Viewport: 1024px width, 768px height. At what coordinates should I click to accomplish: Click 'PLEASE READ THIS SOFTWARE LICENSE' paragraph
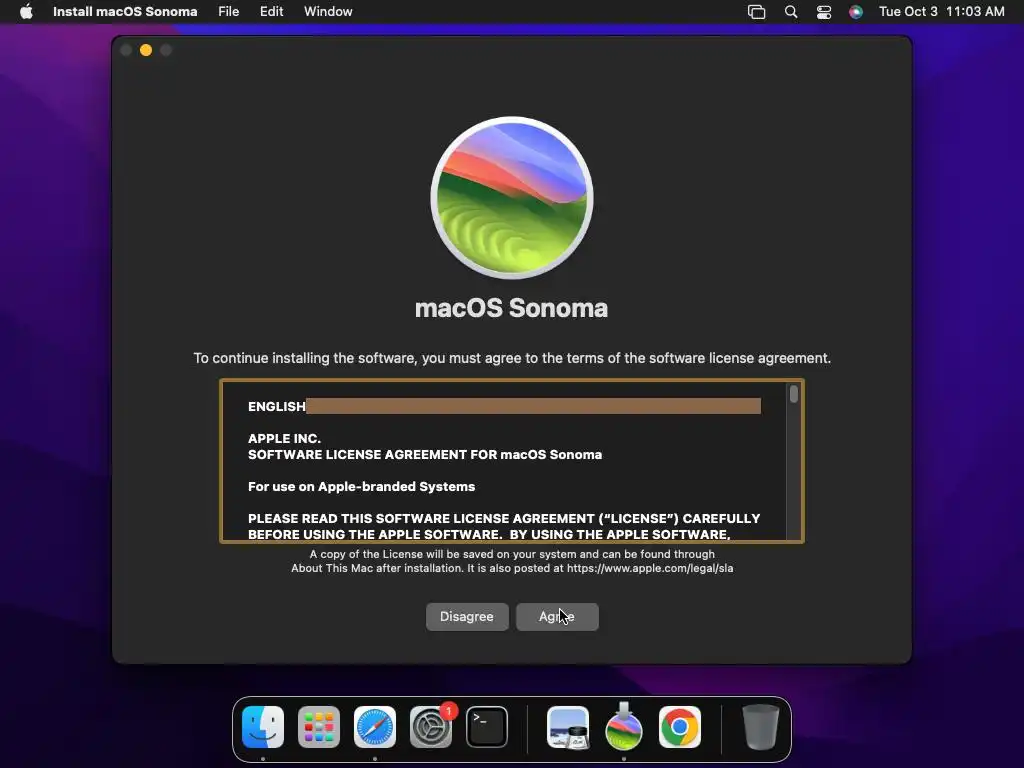pos(504,526)
